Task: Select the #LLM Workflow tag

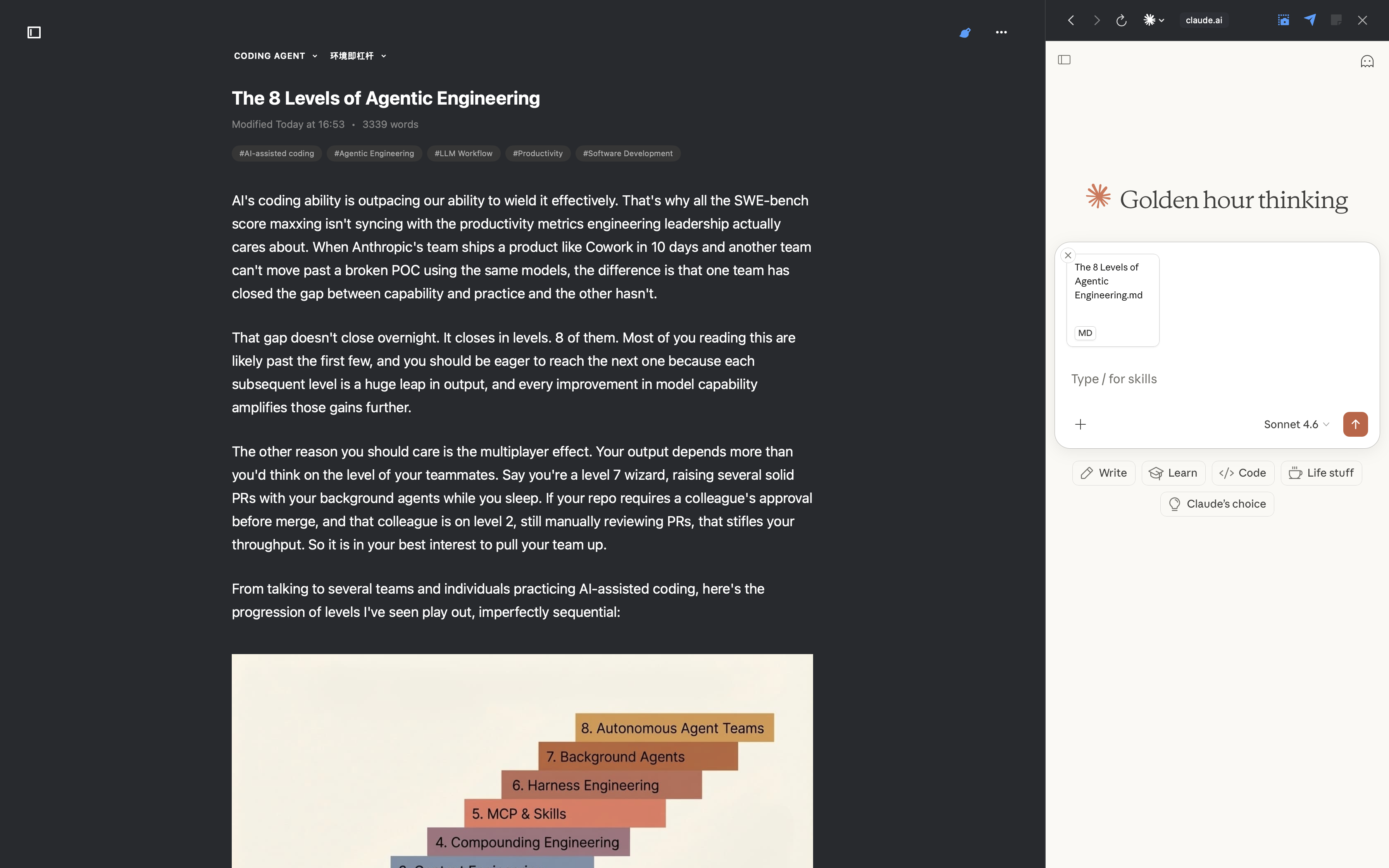Action: 463,154
